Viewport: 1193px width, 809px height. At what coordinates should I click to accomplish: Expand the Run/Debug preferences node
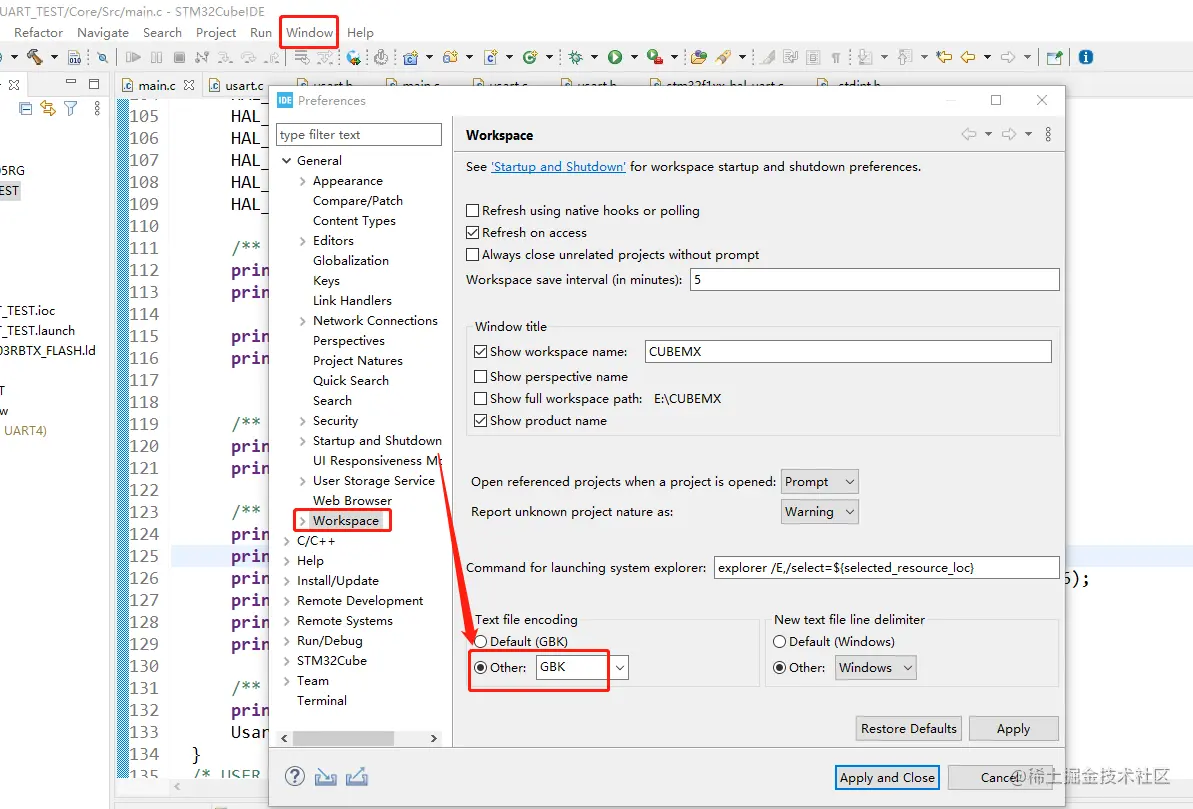(x=287, y=641)
